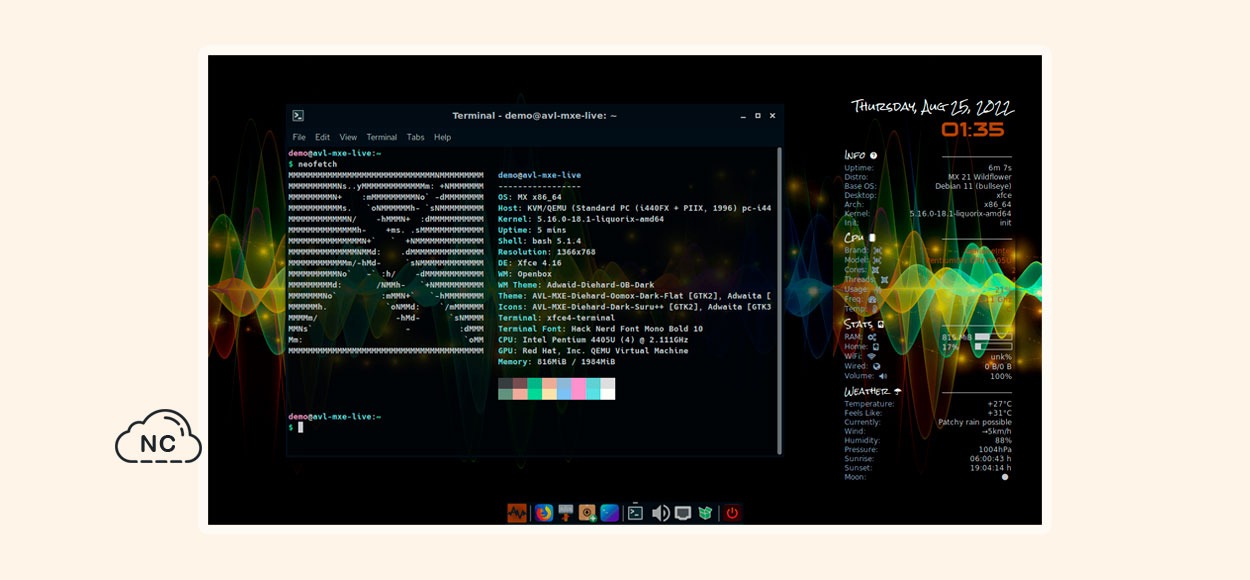Click the Terminal window title bar text
This screenshot has width=1250, height=580.
coord(534,116)
